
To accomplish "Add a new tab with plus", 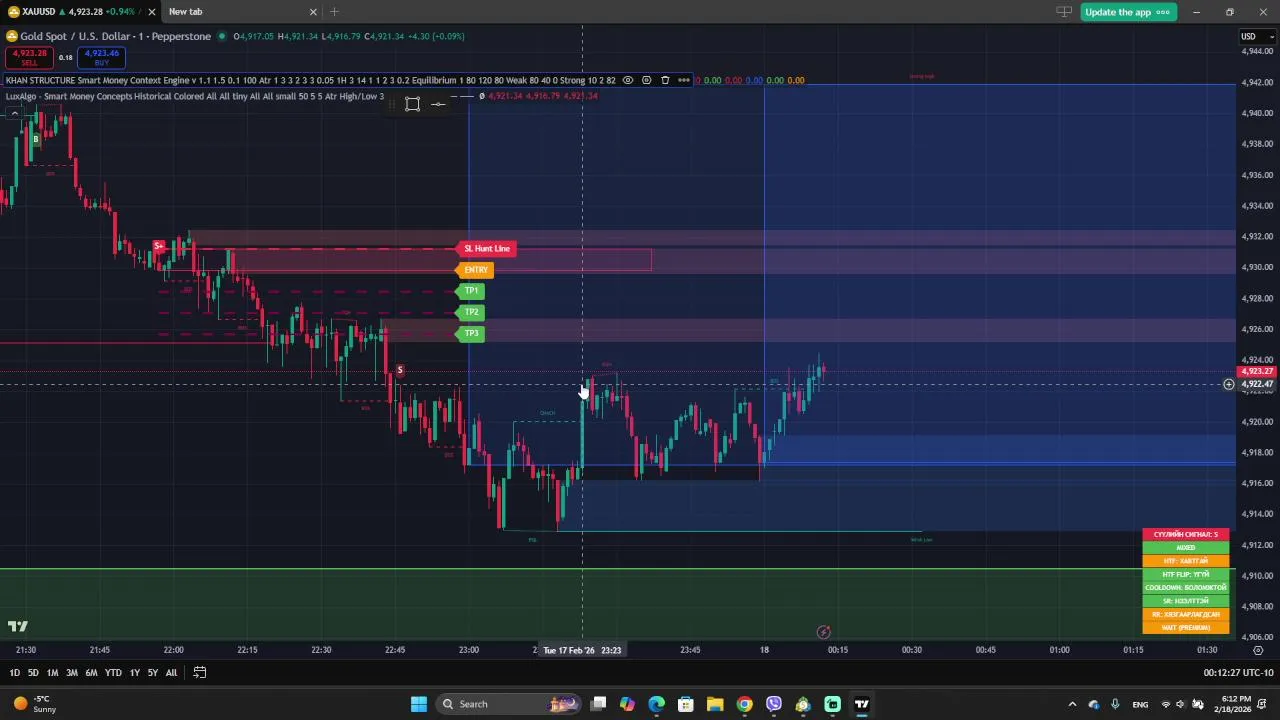I will tap(334, 12).
